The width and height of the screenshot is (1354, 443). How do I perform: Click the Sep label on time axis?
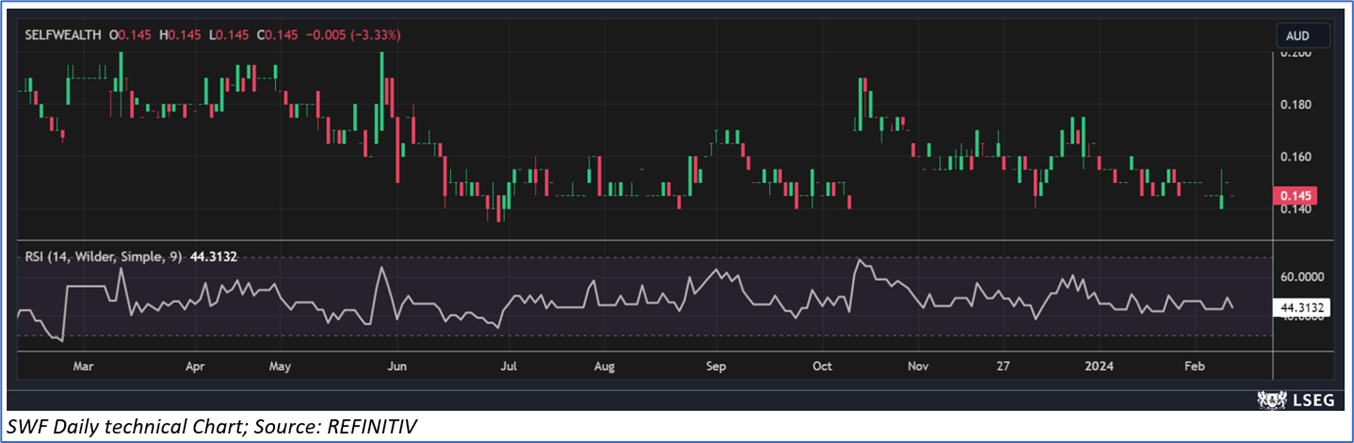pos(714,366)
